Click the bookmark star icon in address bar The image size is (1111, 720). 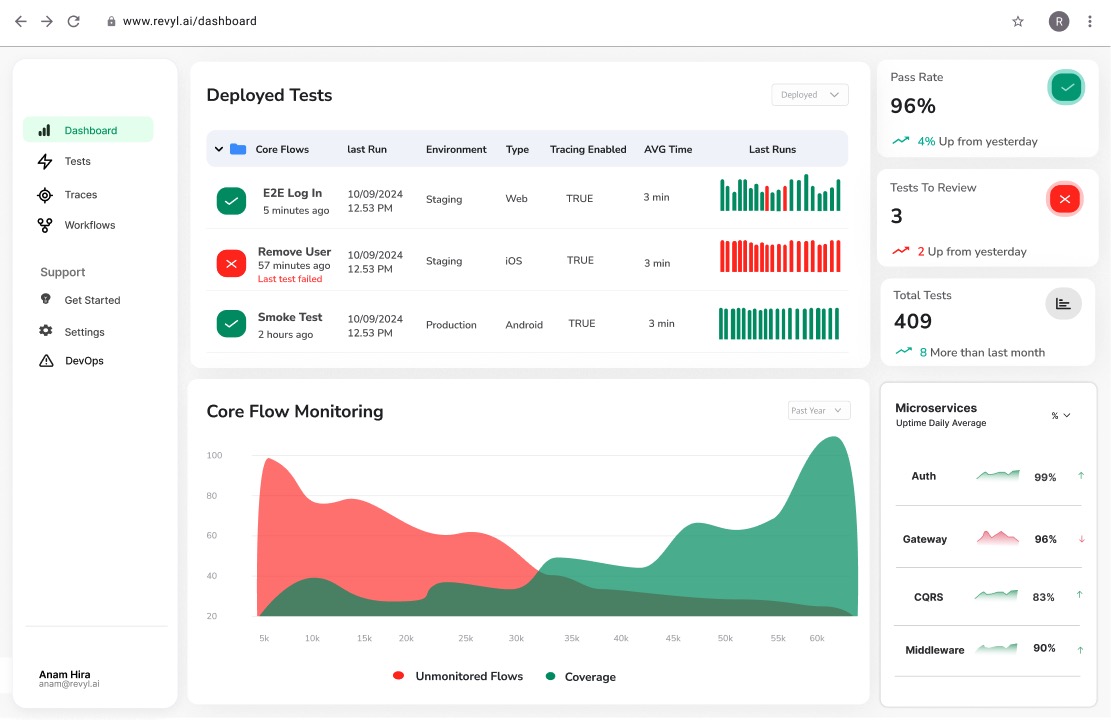[1018, 21]
